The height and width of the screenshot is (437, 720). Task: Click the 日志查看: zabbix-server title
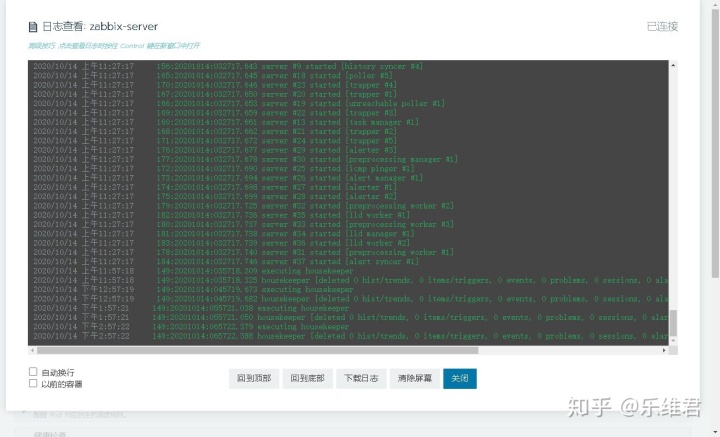click(x=100, y=27)
